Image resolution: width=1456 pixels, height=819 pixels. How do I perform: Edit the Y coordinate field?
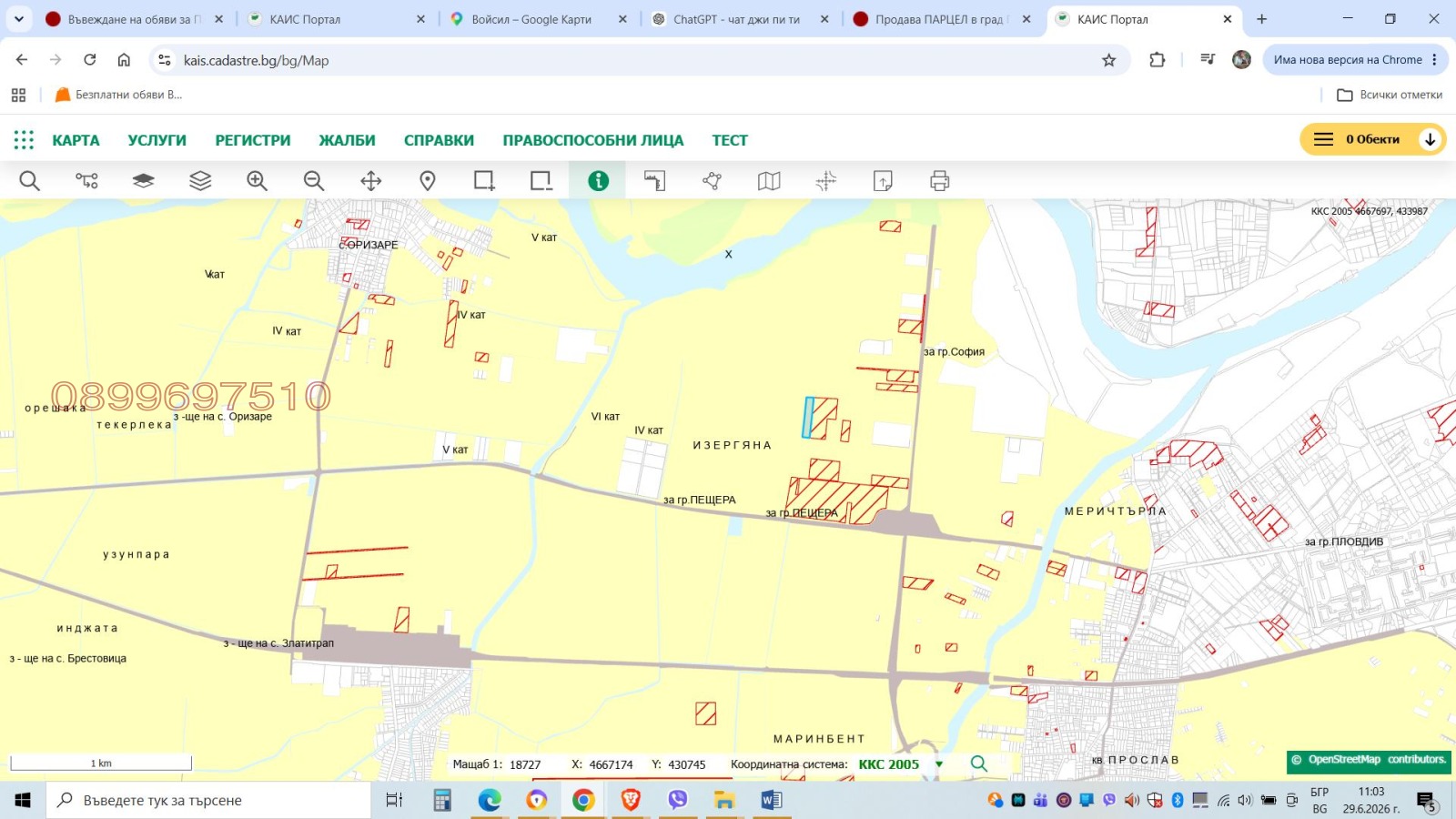coord(687,765)
